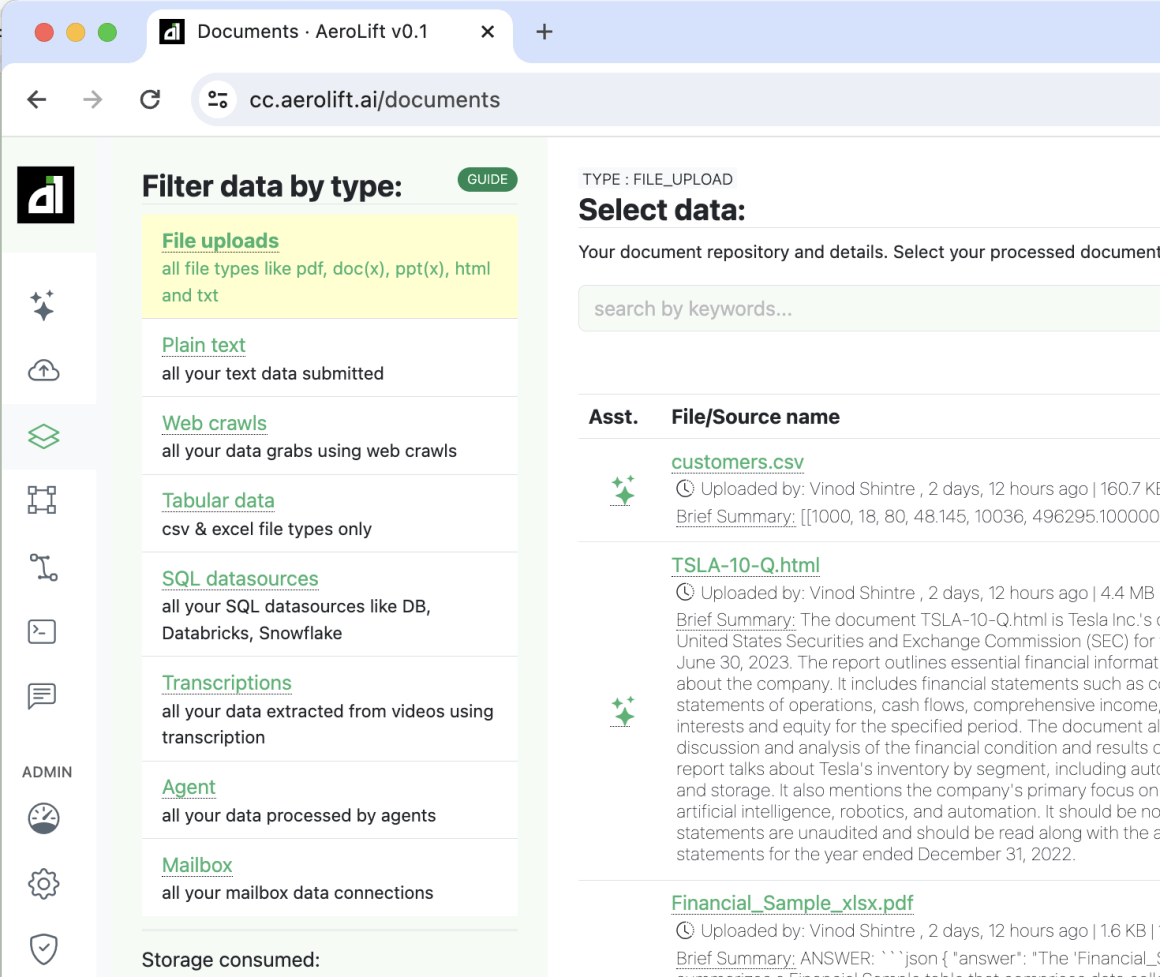This screenshot has width=1160, height=977.
Task: Open the customers.csv file link
Action: [x=738, y=462]
